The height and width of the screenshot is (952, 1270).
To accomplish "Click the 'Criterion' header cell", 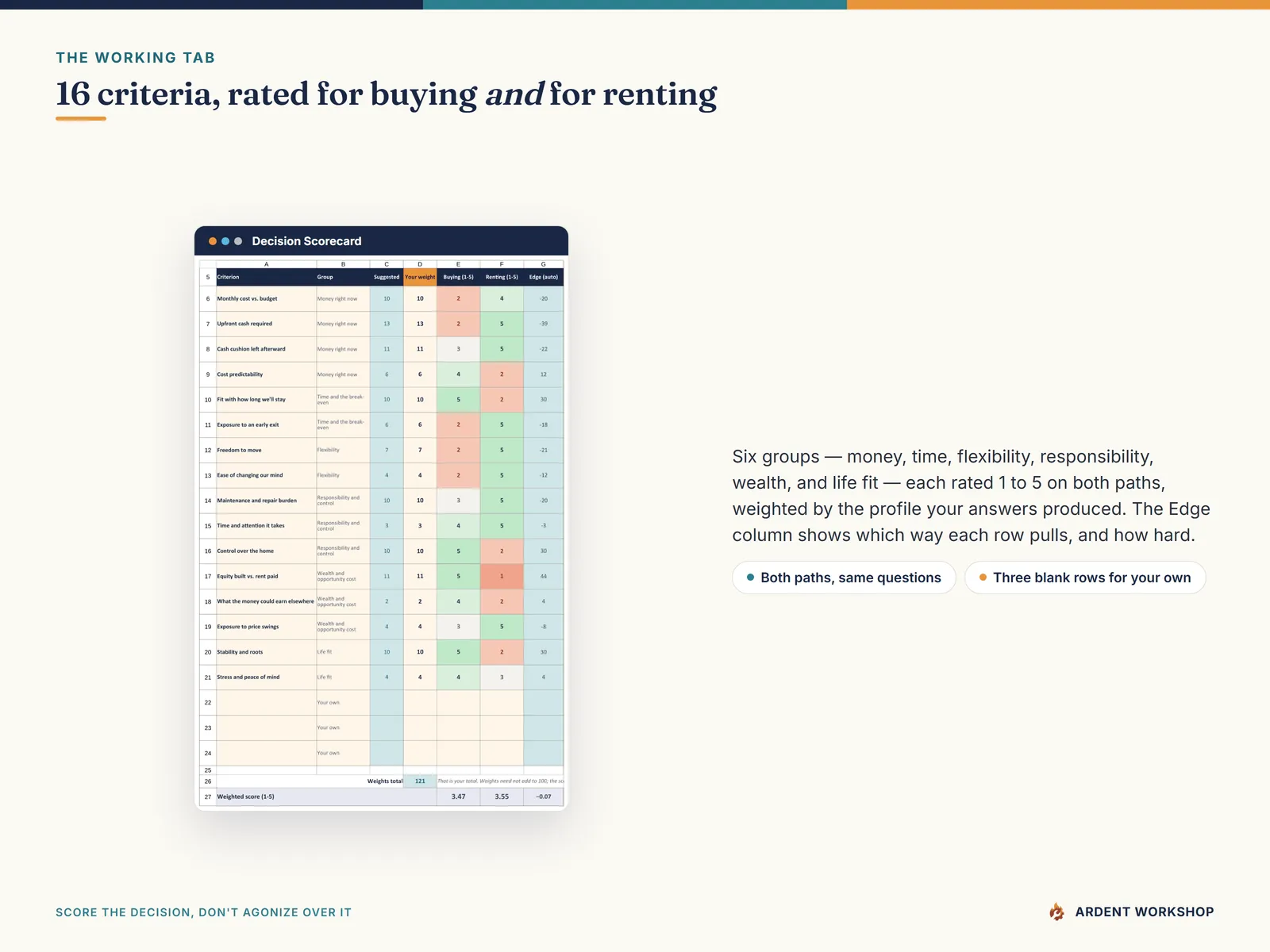I will [x=266, y=277].
